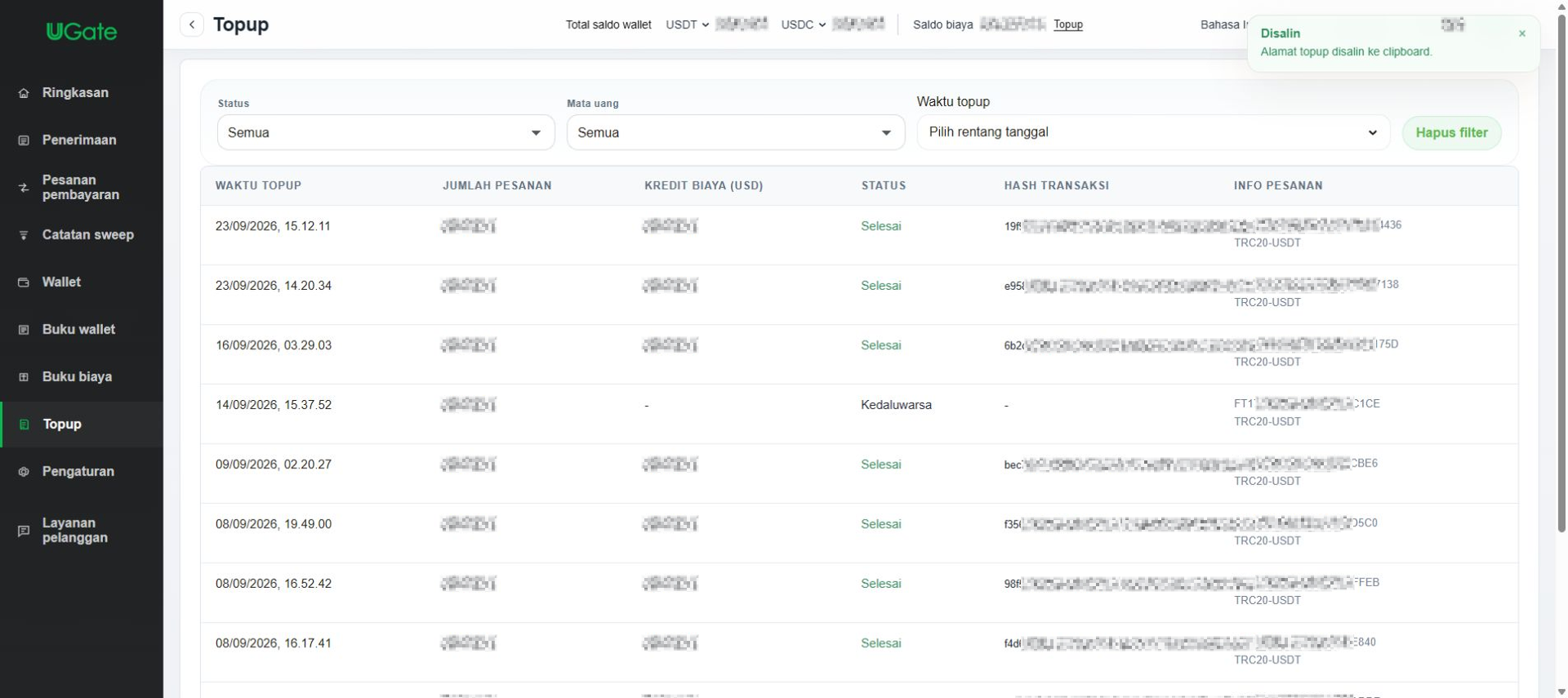Viewport: 1568px width, 698px height.
Task: Click the Pengaturan gear icon
Action: pyautogui.click(x=24, y=472)
